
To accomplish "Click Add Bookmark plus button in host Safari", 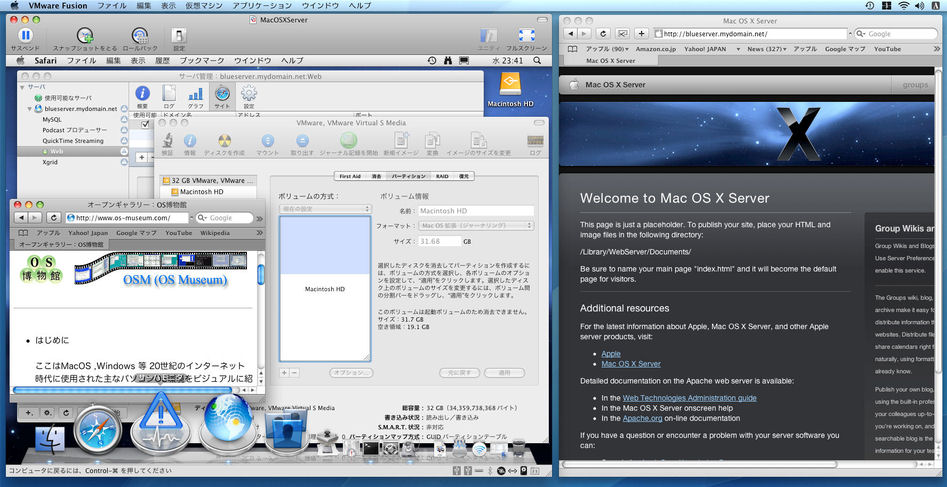I will point(642,34).
